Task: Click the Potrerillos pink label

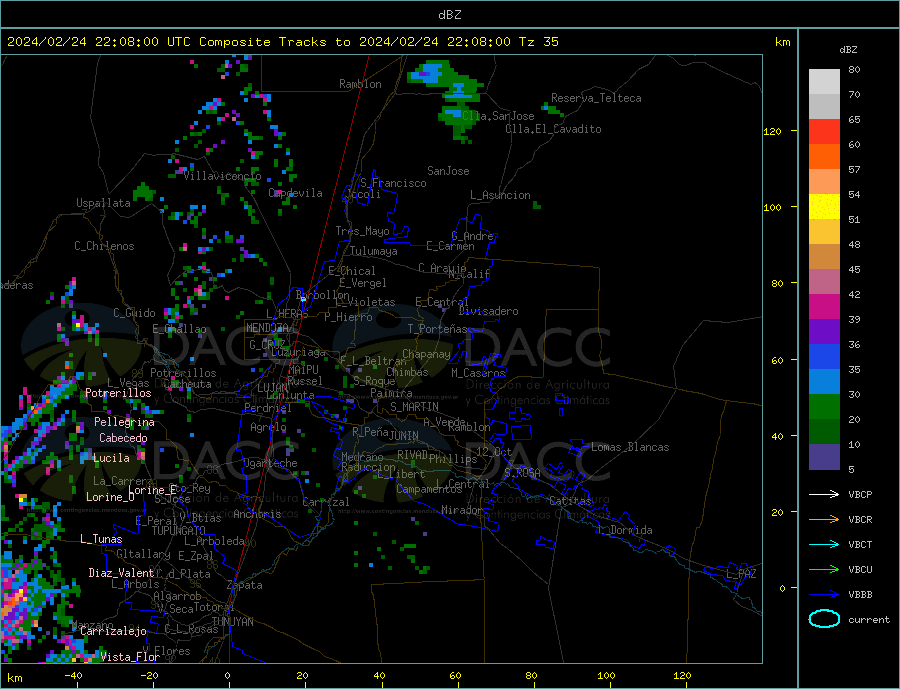Action: point(118,393)
